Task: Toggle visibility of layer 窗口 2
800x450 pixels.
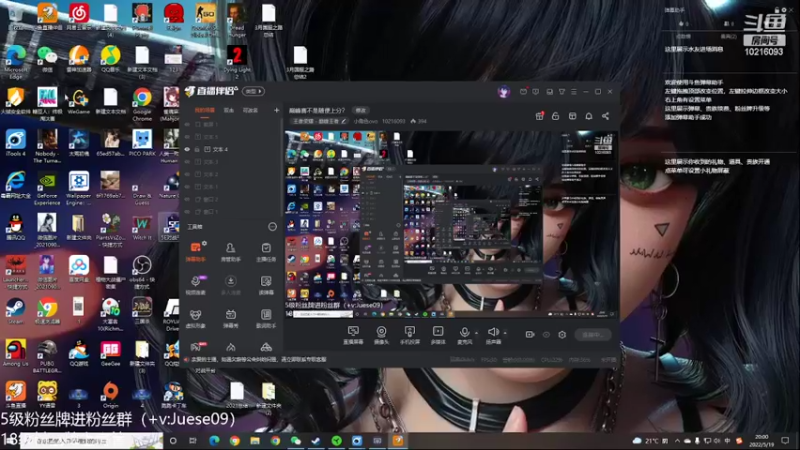Action: pyautogui.click(x=187, y=199)
